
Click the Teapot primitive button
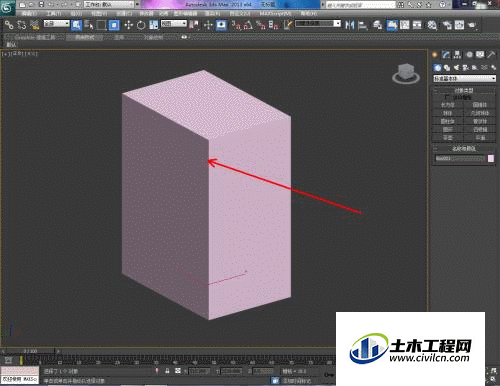448,138
